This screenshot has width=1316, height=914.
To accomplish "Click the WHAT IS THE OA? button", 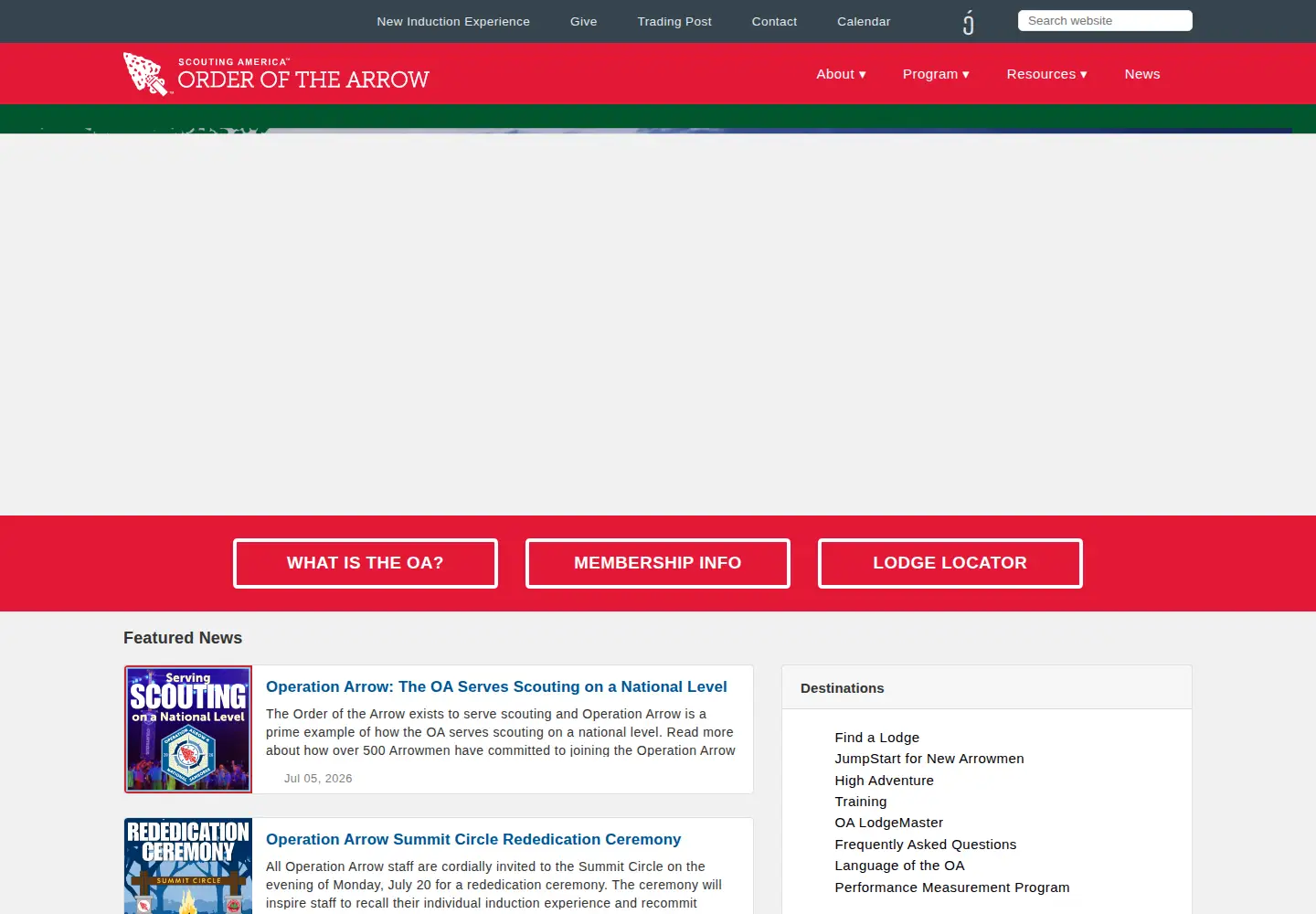I will [366, 563].
